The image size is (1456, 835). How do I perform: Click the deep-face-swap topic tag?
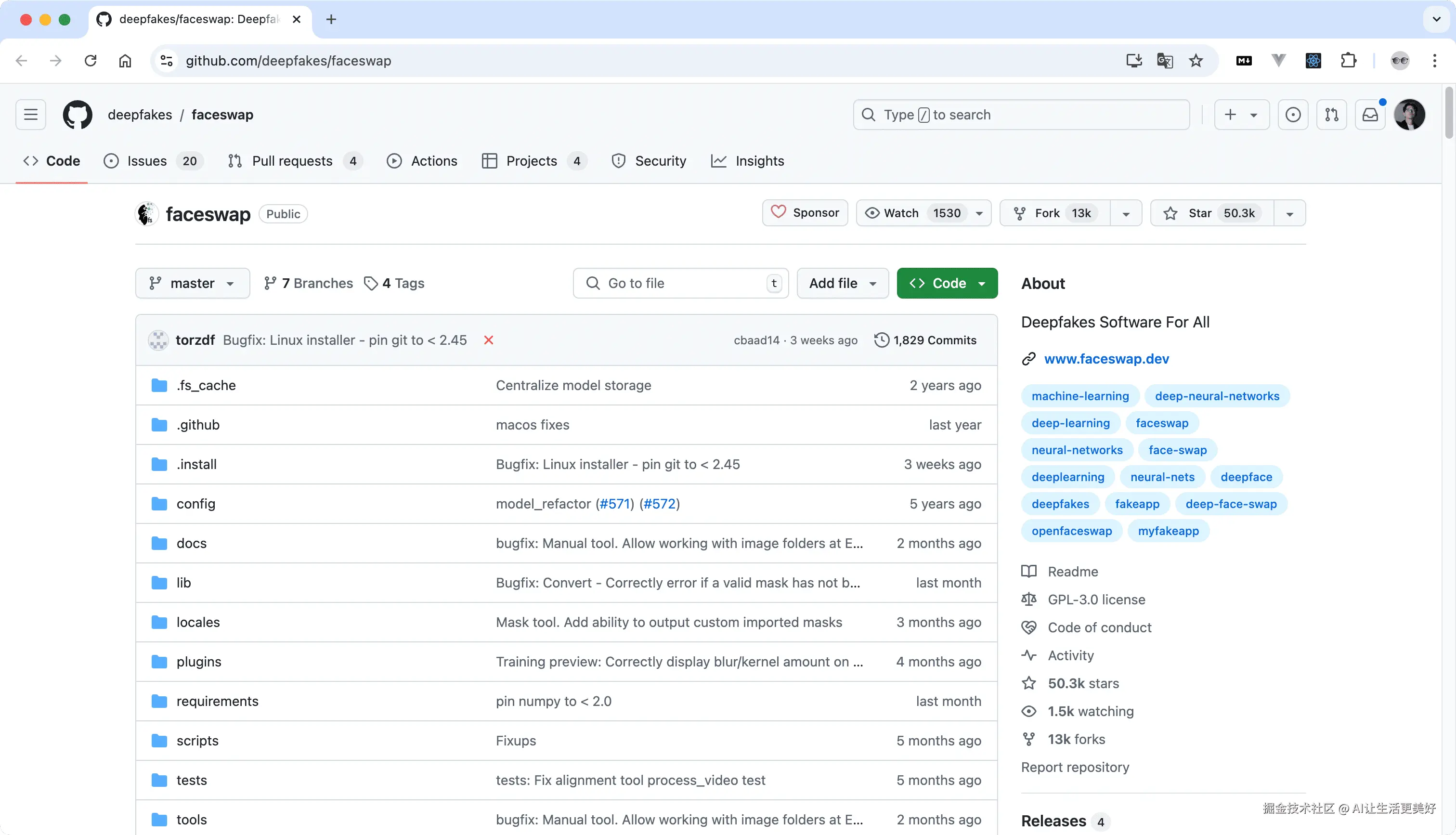1231,504
